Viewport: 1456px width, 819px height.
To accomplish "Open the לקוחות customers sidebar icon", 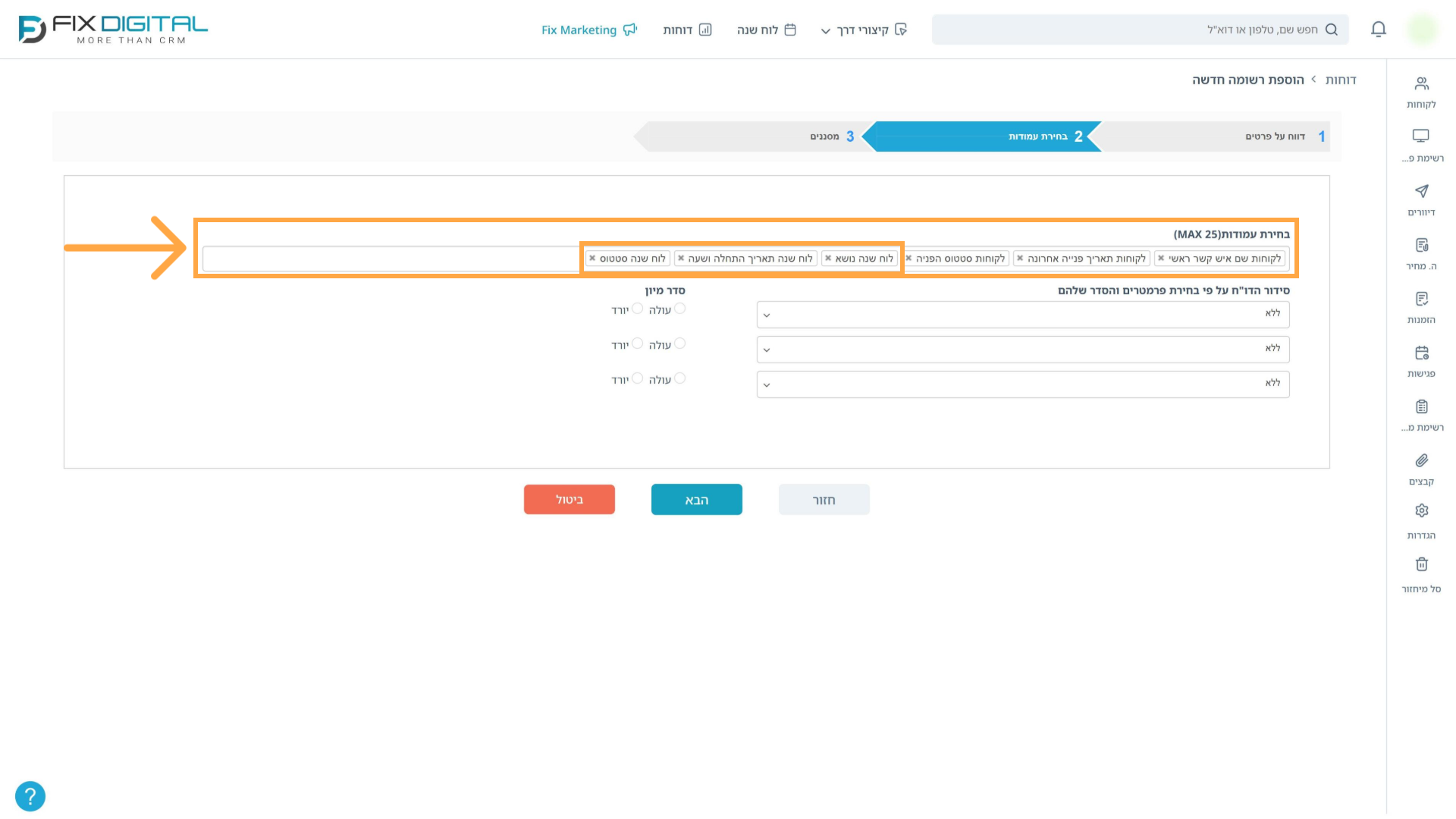I will (1421, 93).
